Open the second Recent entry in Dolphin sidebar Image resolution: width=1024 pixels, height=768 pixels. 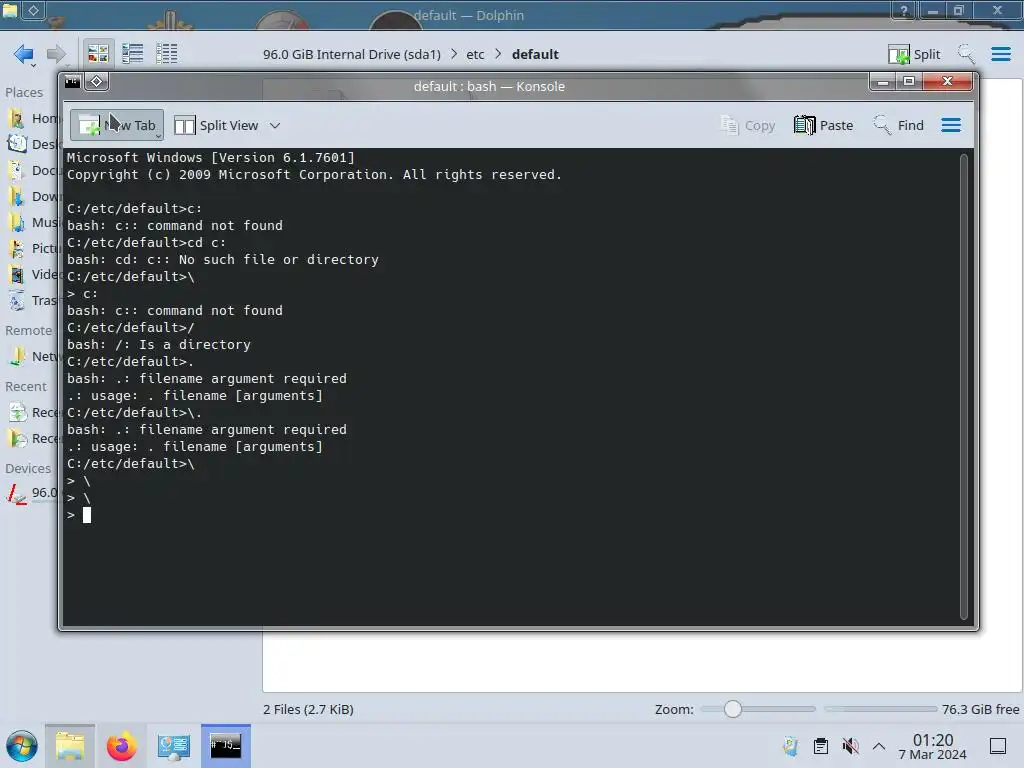pyautogui.click(x=33, y=439)
